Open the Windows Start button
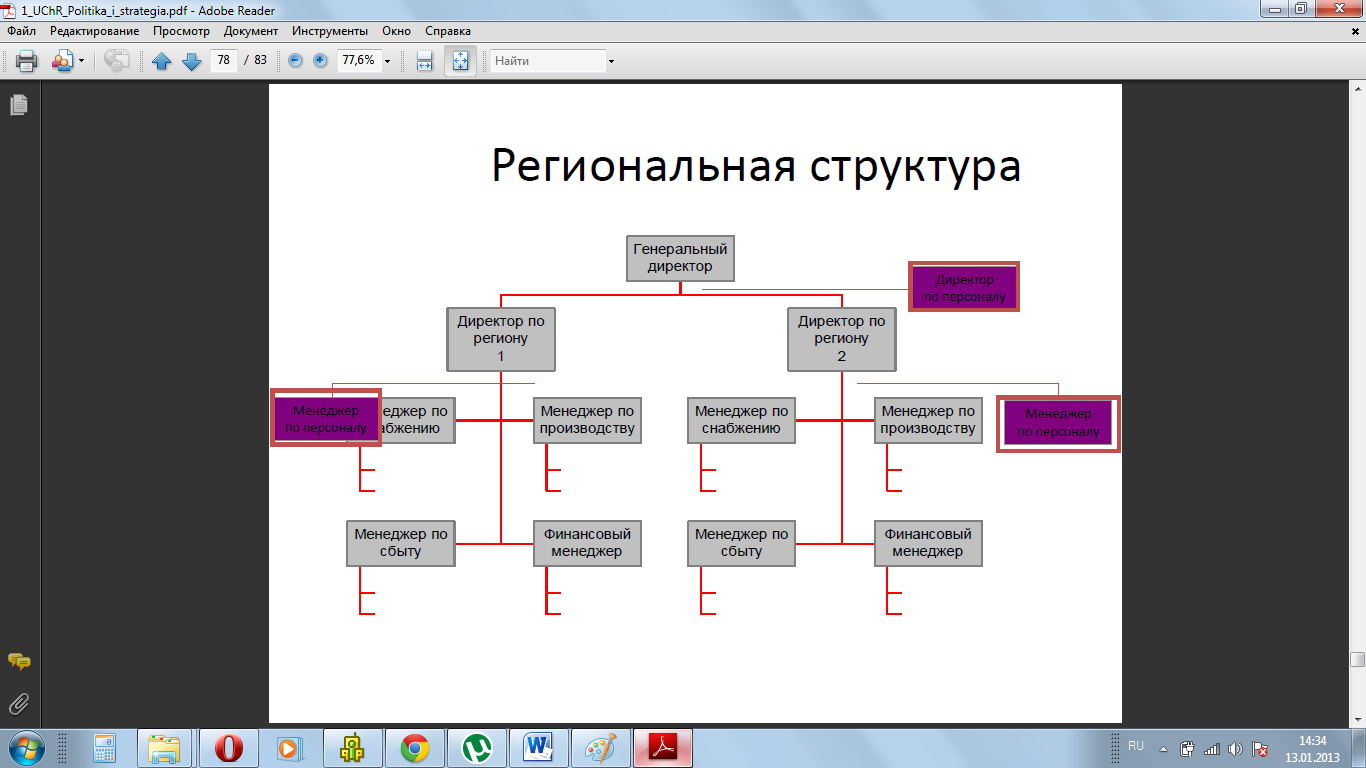The image size is (1366, 768). pyautogui.click(x=24, y=748)
